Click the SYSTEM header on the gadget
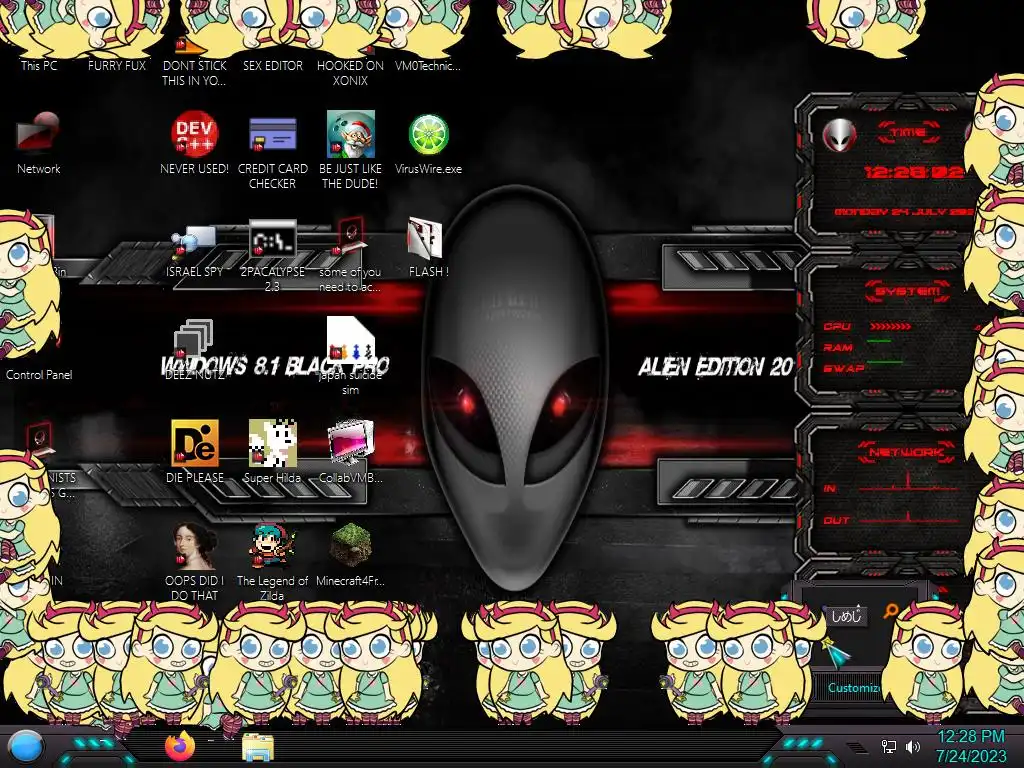The width and height of the screenshot is (1024, 768). click(908, 291)
